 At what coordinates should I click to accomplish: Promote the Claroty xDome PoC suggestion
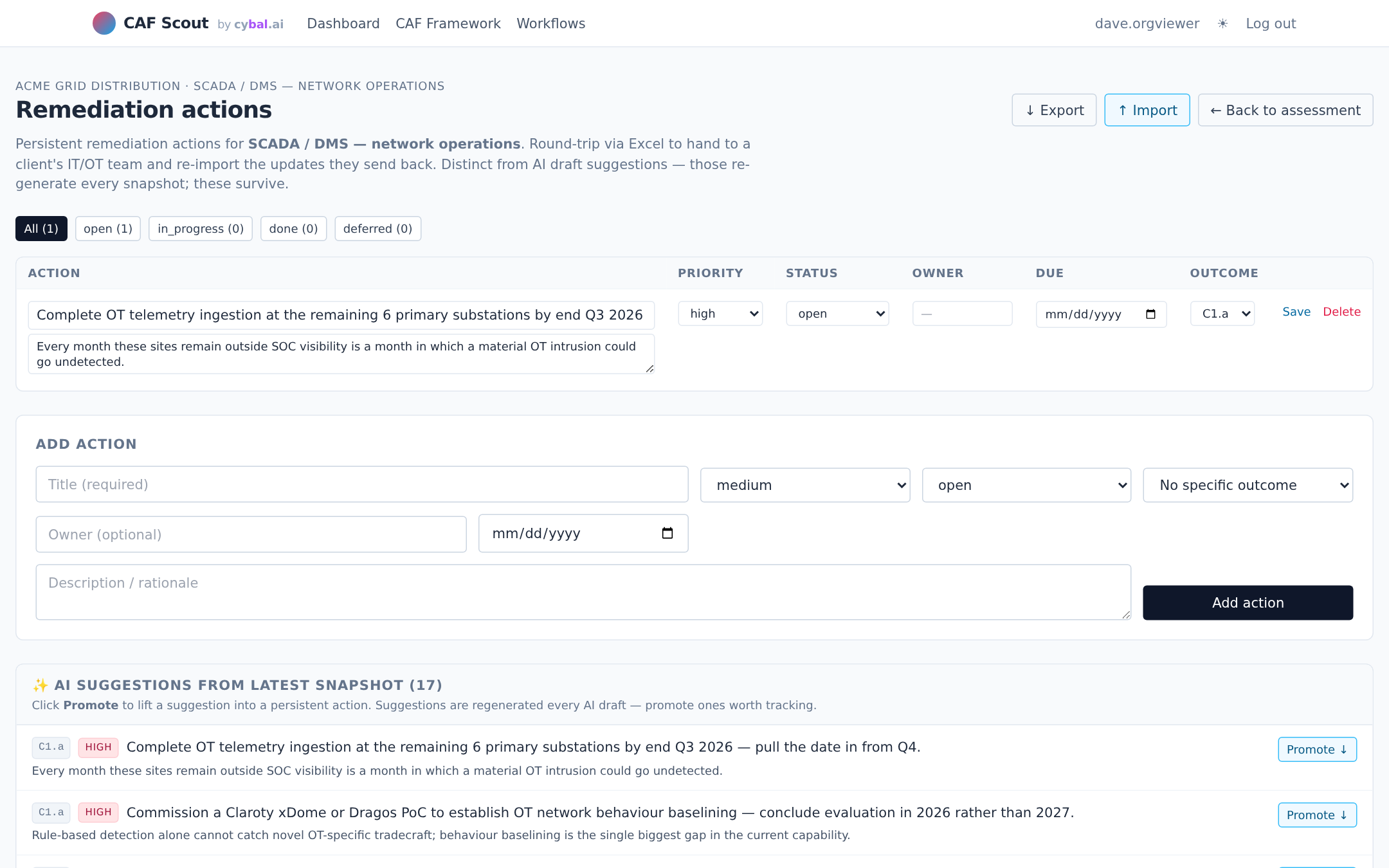click(1316, 815)
